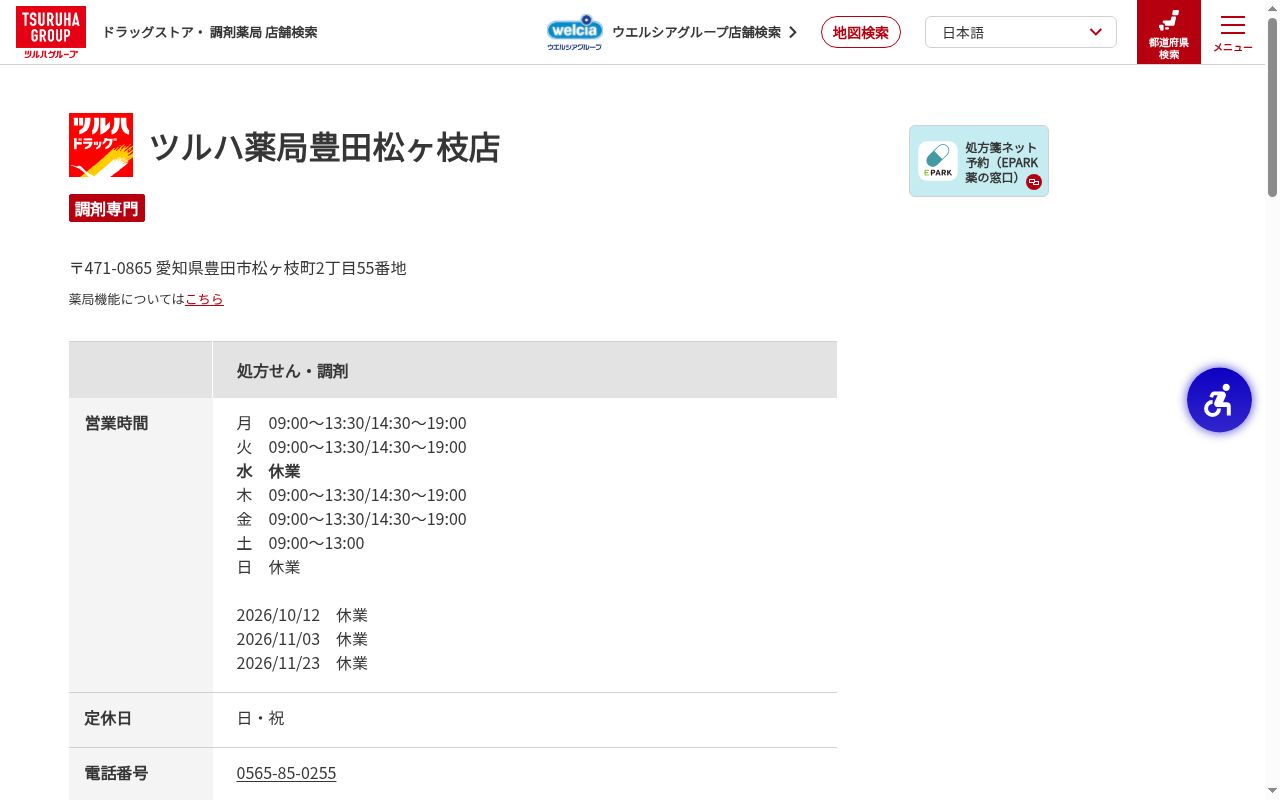Screen dimensions: 1280x800
Task: Click the address 〒471-0865 愛知県豊田市松ヶ枝町2丁目55番地
Action: click(x=238, y=268)
